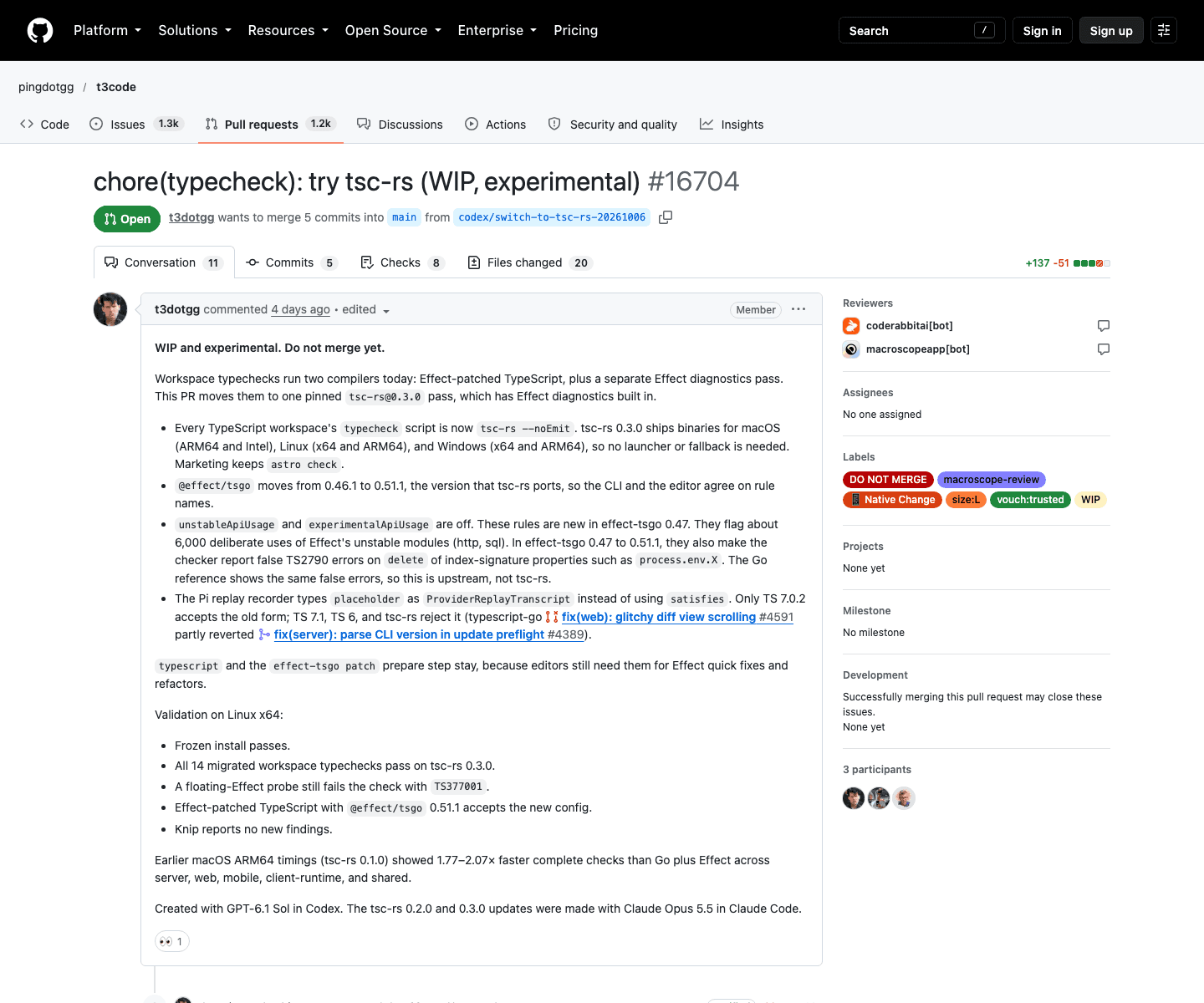Click the coderabbitai[bot] review comment icon

tap(1104, 326)
